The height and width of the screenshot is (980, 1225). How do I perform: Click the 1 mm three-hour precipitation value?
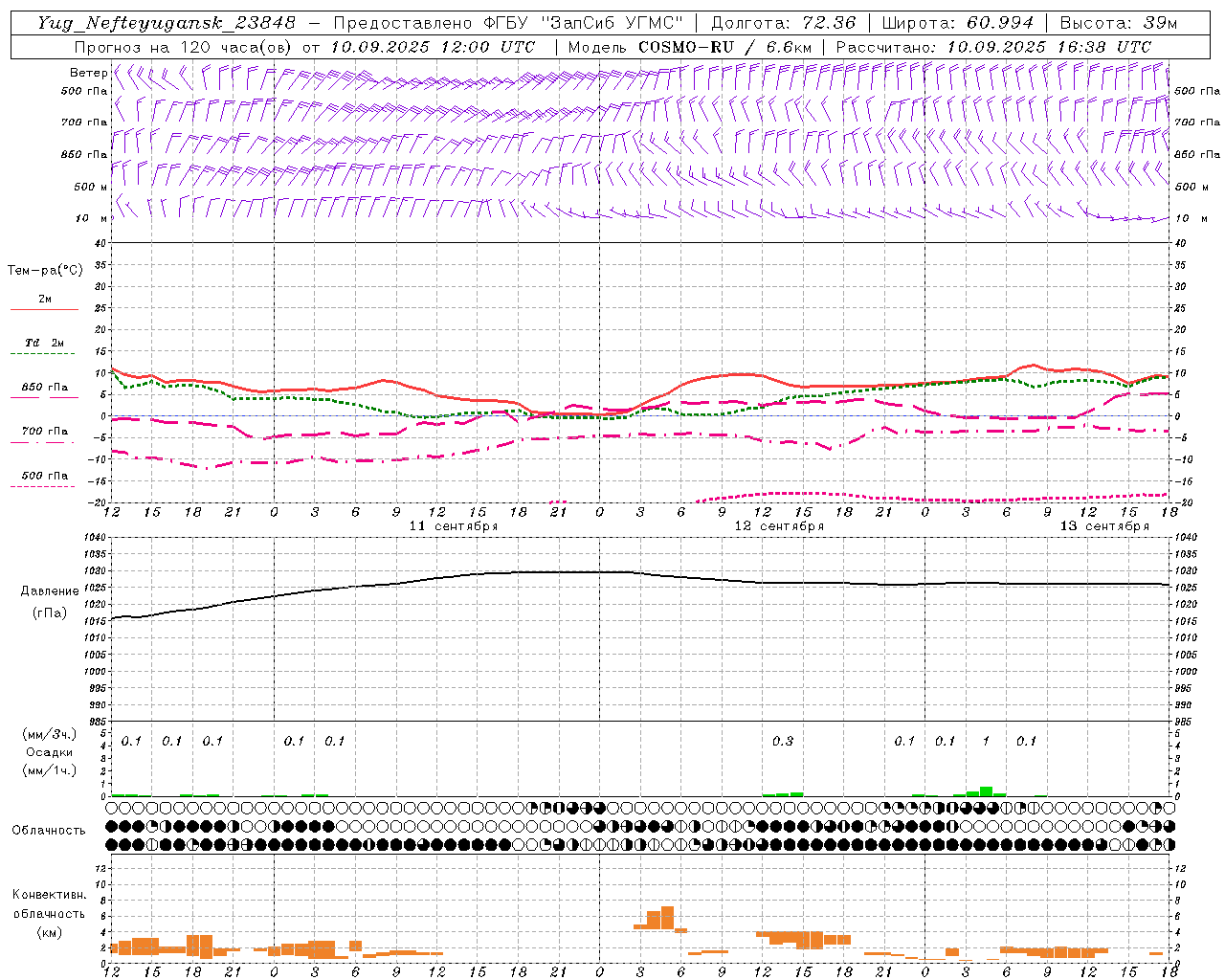(986, 741)
